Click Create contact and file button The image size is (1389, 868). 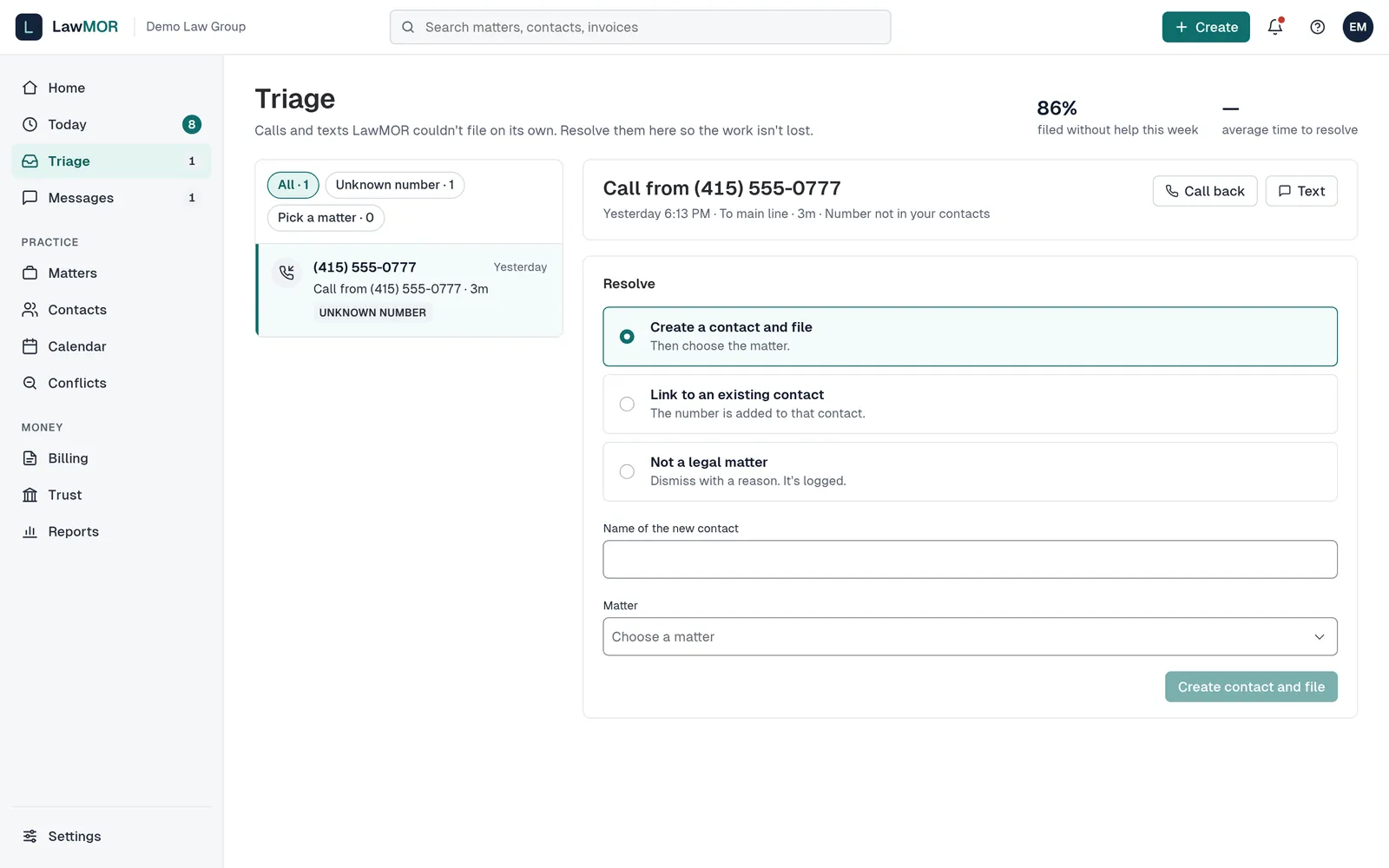pos(1251,687)
